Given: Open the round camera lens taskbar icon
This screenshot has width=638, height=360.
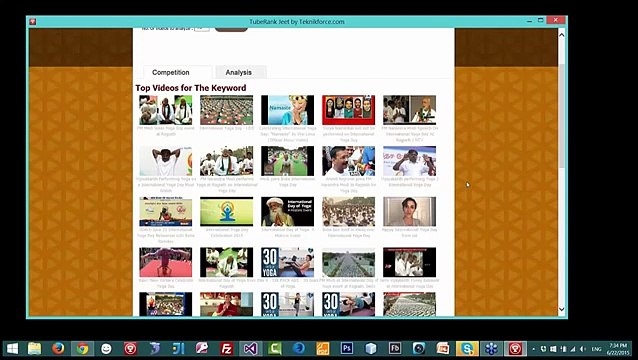Looking at the screenshot, I should [x=419, y=349].
